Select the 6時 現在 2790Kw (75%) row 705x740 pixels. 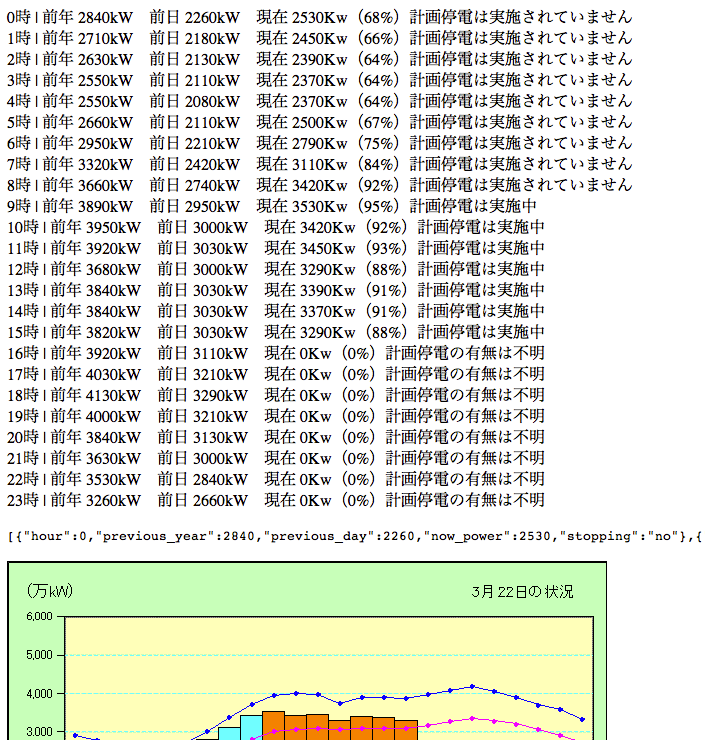click(x=319, y=143)
